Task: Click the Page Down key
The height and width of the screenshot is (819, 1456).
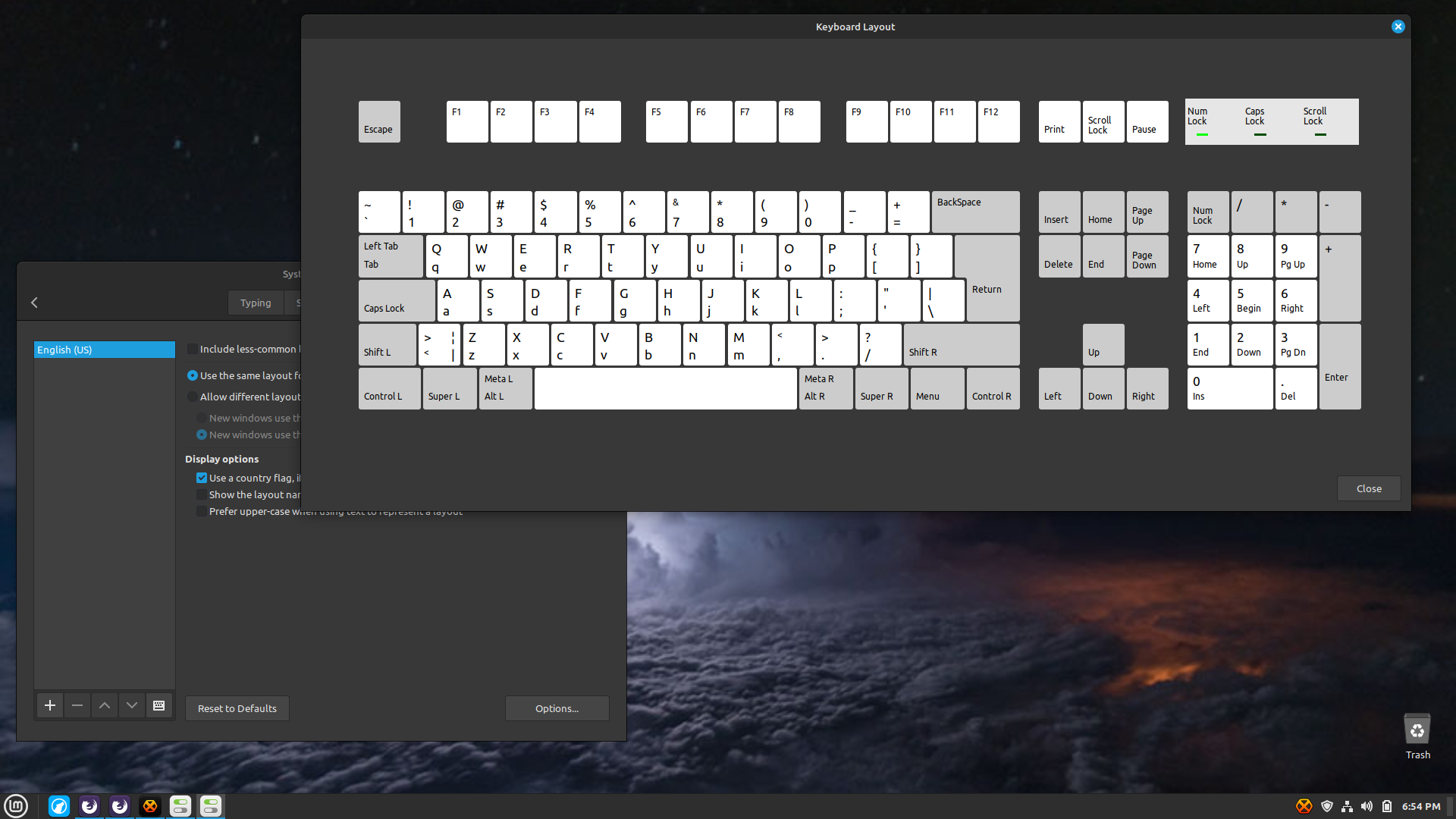Action: (x=1147, y=256)
